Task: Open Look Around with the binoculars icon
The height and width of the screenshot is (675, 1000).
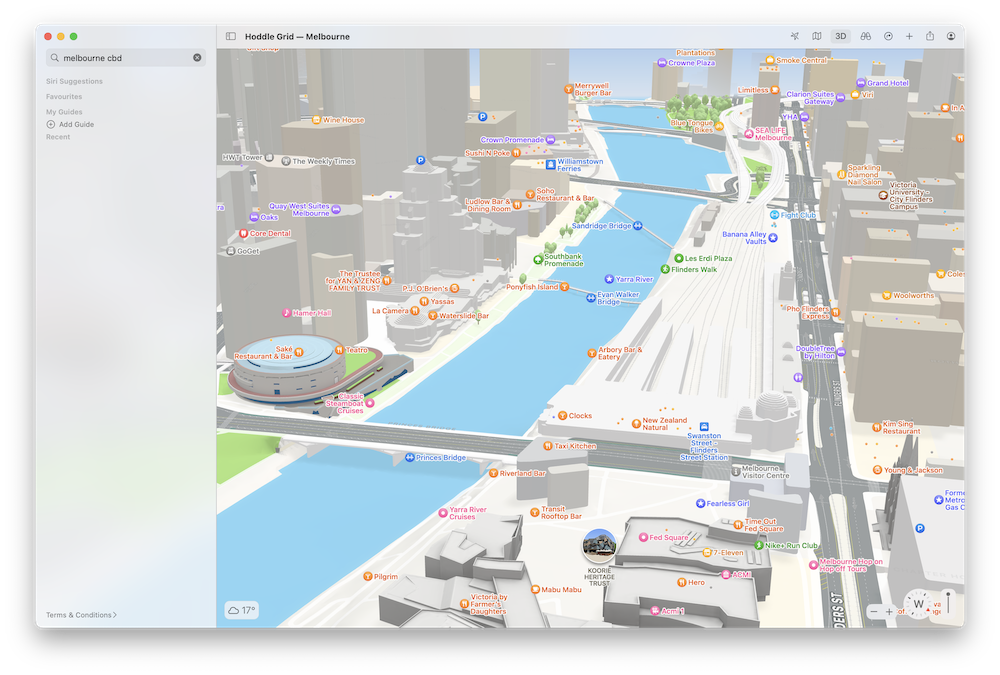Action: pyautogui.click(x=866, y=36)
